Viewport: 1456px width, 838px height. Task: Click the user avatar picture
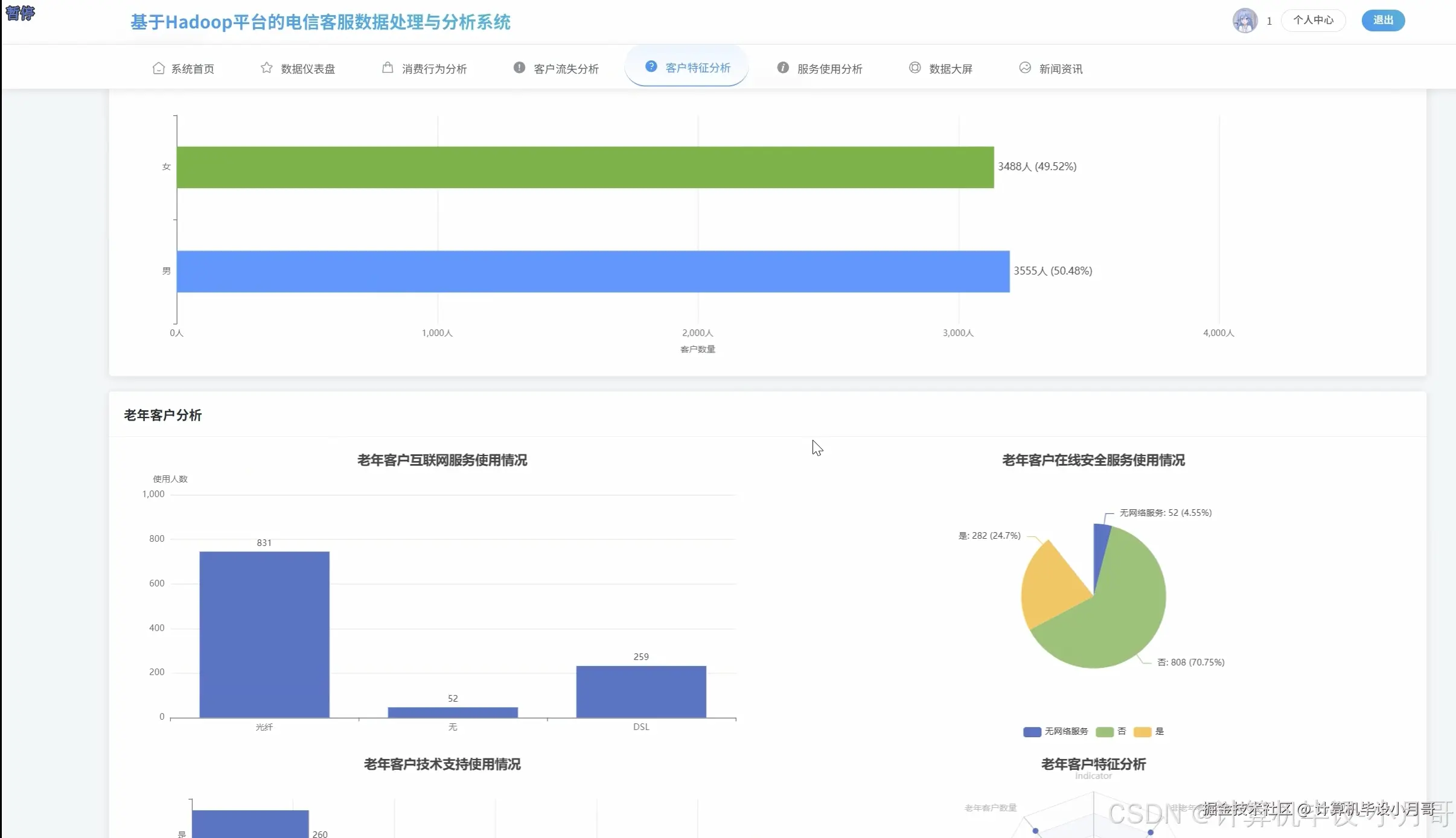(1245, 21)
